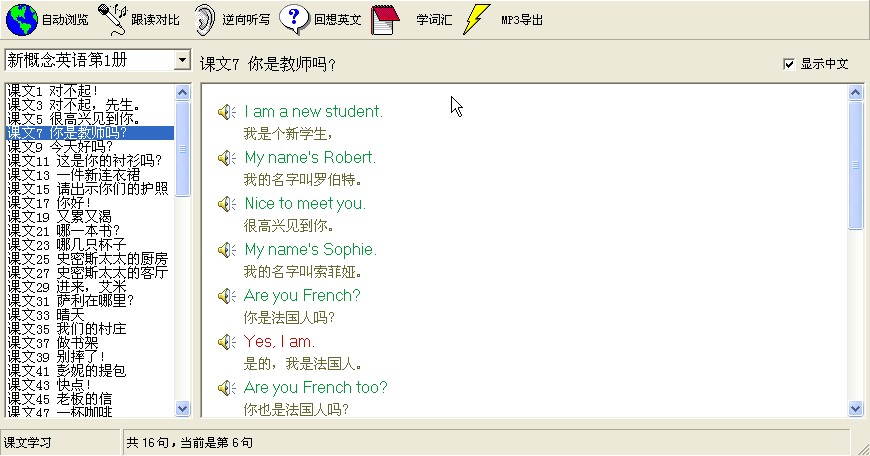Select lesson 课文45 老板的信

[90, 399]
